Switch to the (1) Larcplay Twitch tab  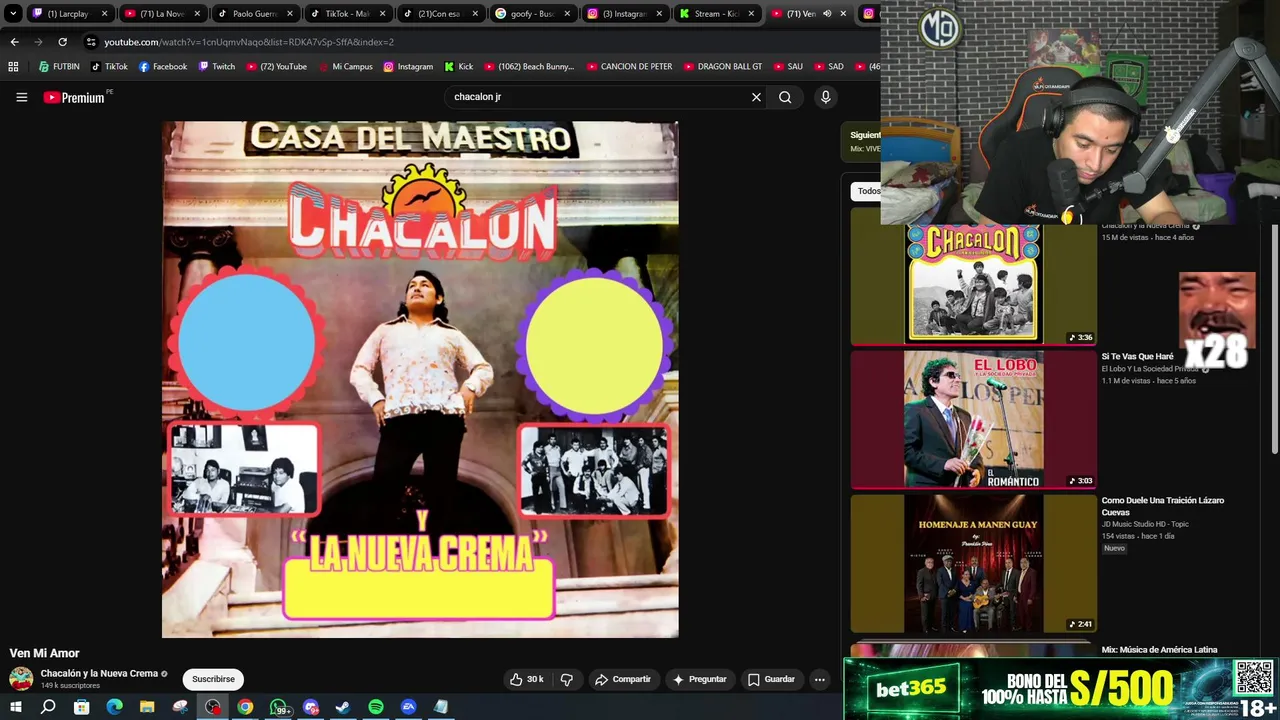(x=69, y=14)
